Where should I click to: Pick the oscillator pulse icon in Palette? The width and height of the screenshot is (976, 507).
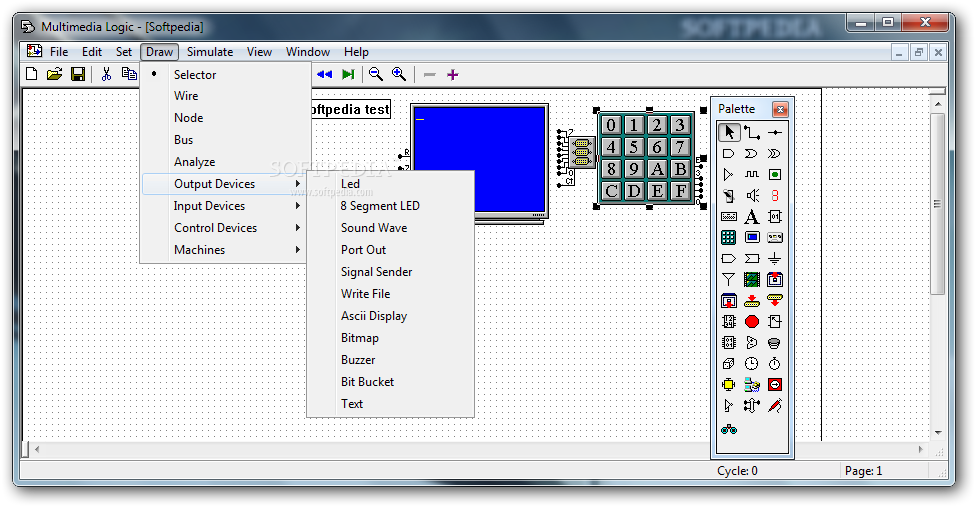752,175
